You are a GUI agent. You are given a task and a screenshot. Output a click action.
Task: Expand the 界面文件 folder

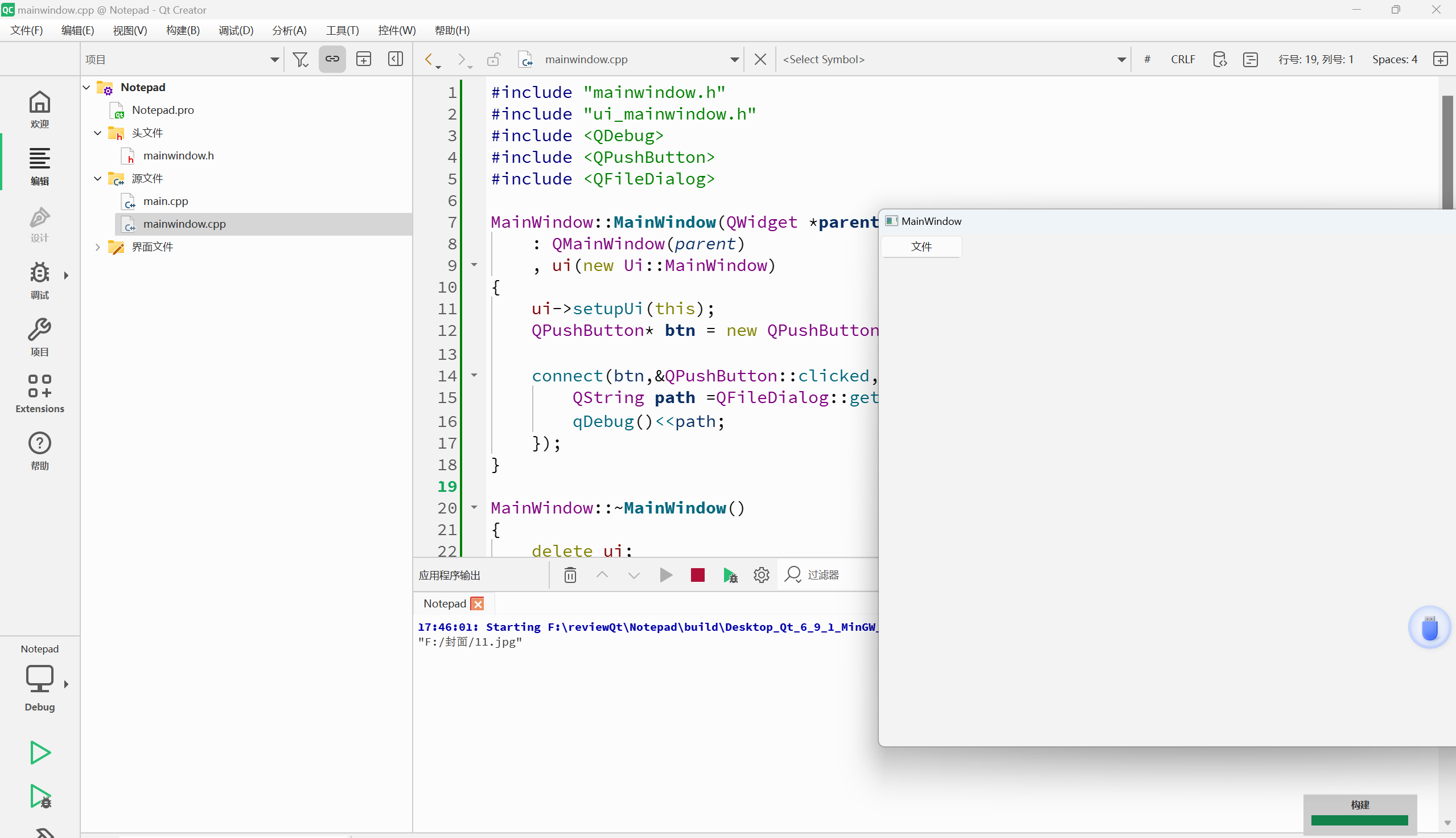point(98,247)
